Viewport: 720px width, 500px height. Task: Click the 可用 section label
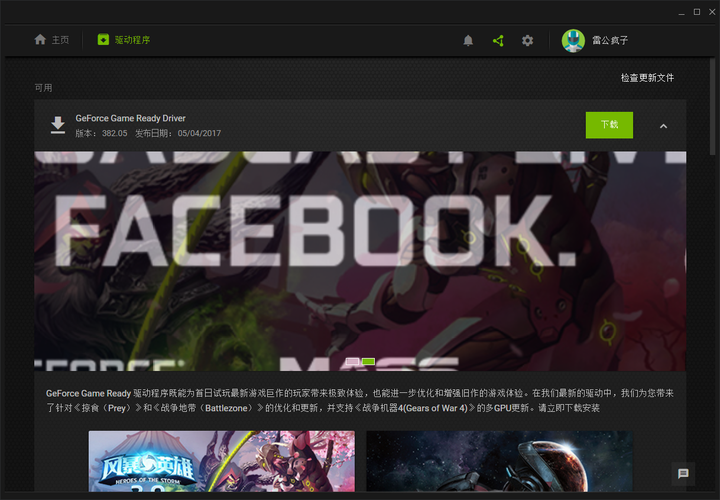pyautogui.click(x=44, y=88)
